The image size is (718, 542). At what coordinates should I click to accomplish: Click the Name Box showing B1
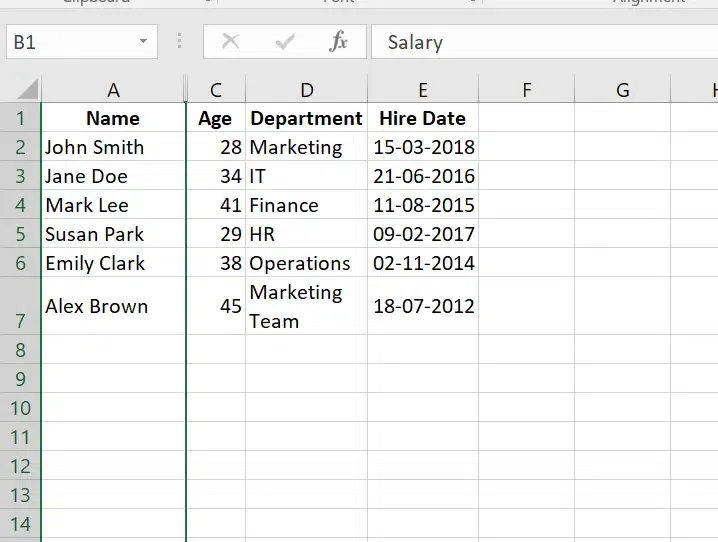coord(82,42)
